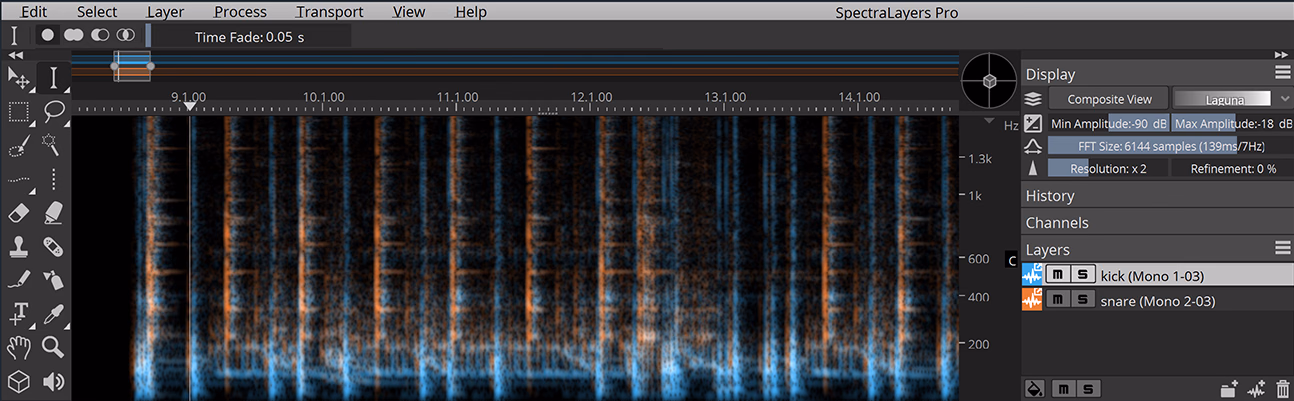This screenshot has width=1294, height=401.
Task: Click the new layer from audio waveform icon
Action: [x=1257, y=389]
